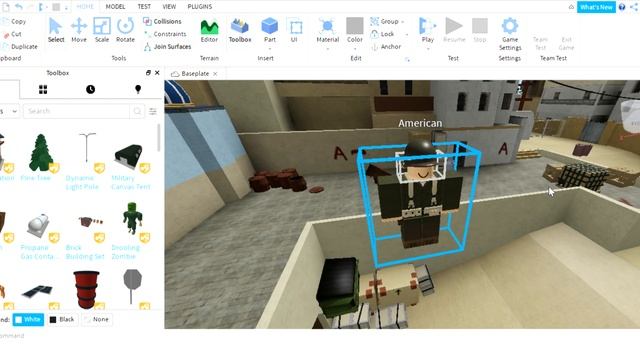Select the red barrel toolbox item
The image size is (640, 360).
coord(86,289)
